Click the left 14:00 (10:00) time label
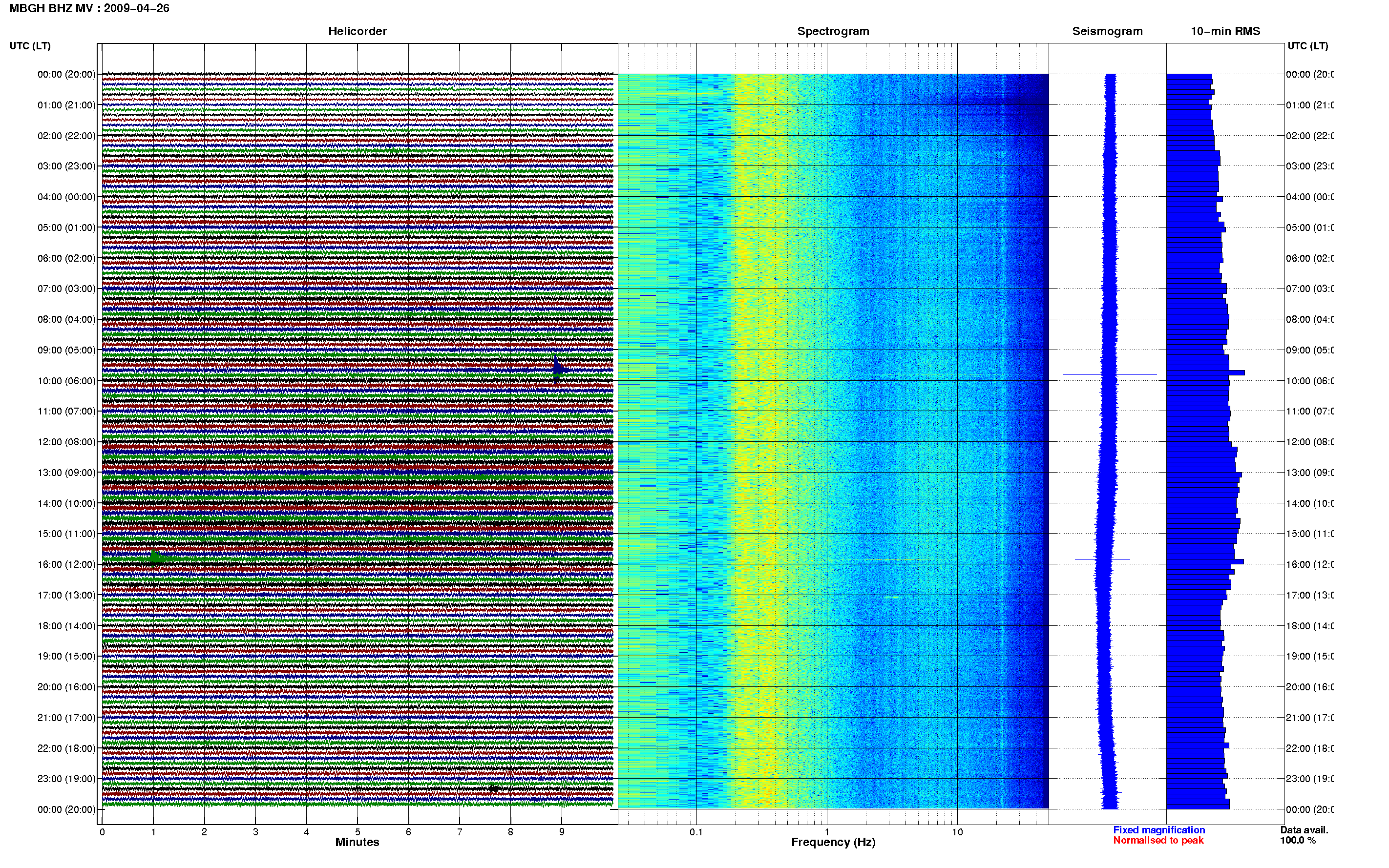 [66, 503]
